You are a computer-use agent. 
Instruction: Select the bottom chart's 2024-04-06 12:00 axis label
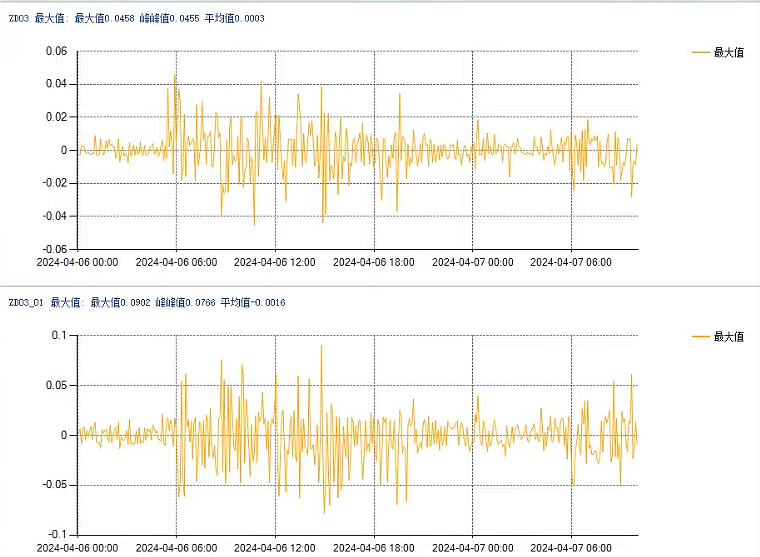[274, 547]
